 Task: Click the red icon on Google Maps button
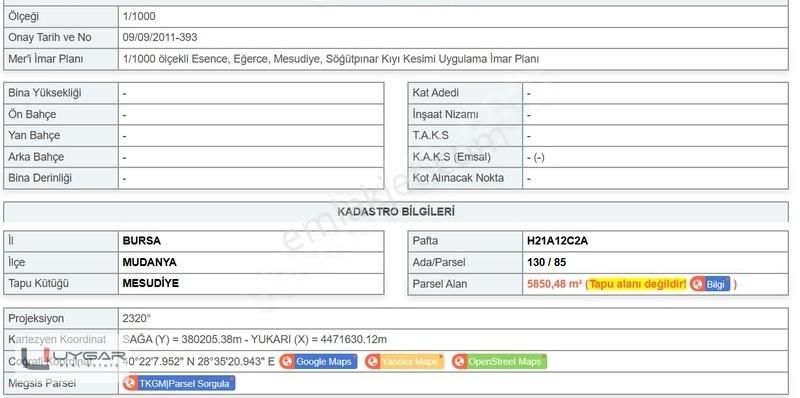click(x=287, y=362)
